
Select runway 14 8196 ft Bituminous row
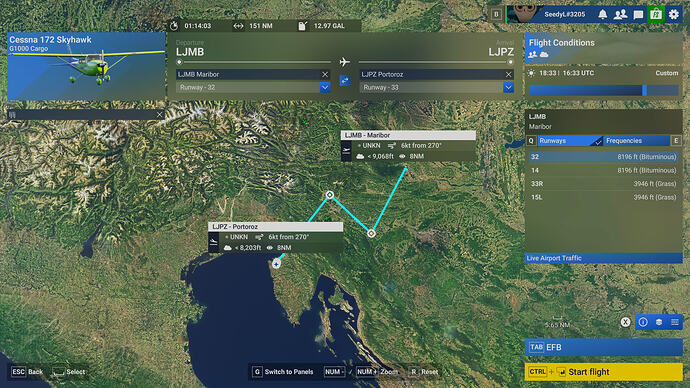tap(603, 170)
